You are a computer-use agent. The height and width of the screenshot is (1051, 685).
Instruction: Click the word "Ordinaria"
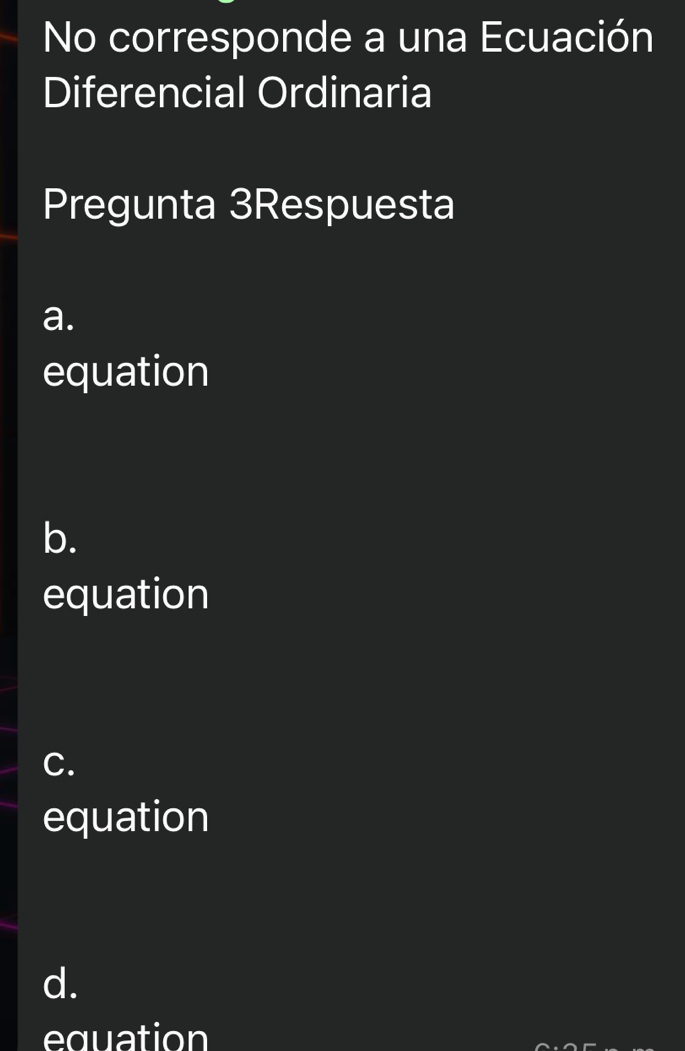tap(345, 94)
